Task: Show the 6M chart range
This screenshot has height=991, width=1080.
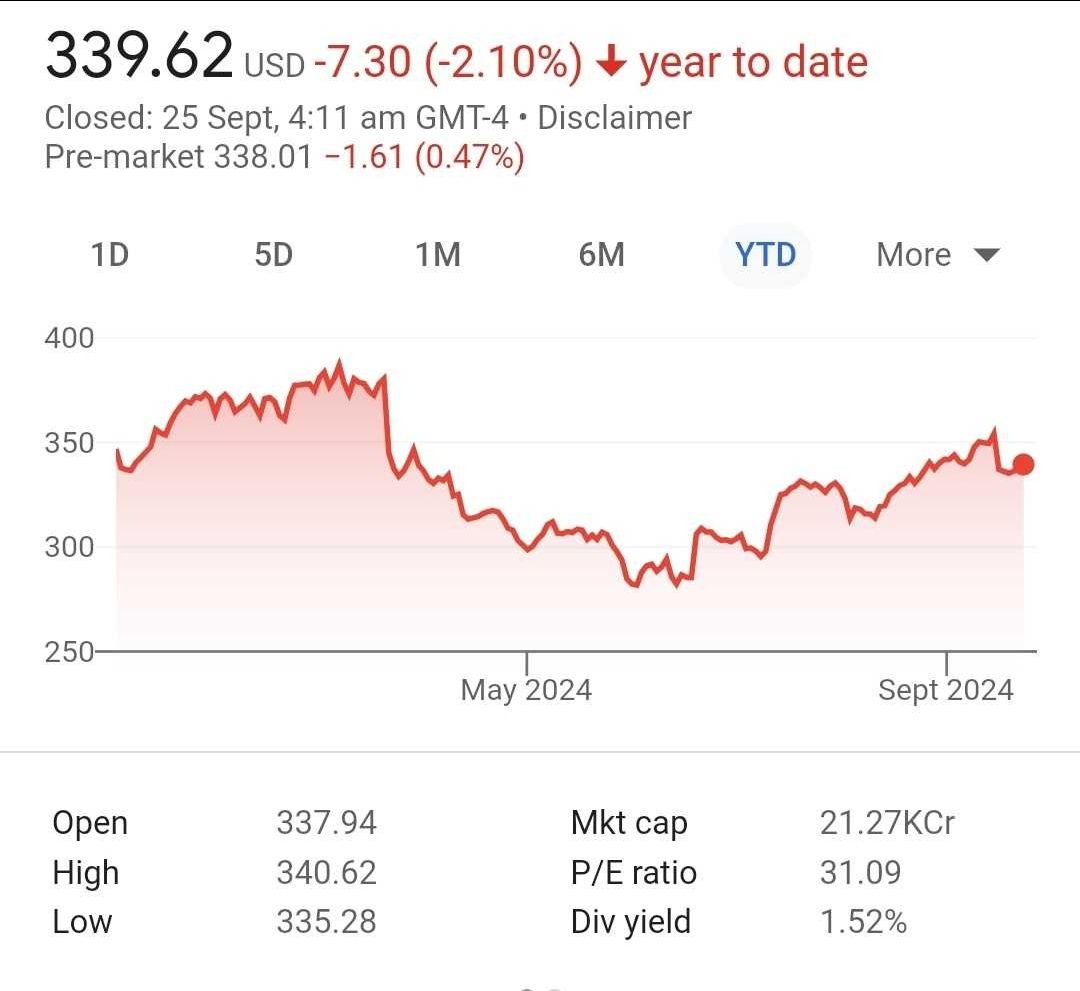Action: (601, 255)
